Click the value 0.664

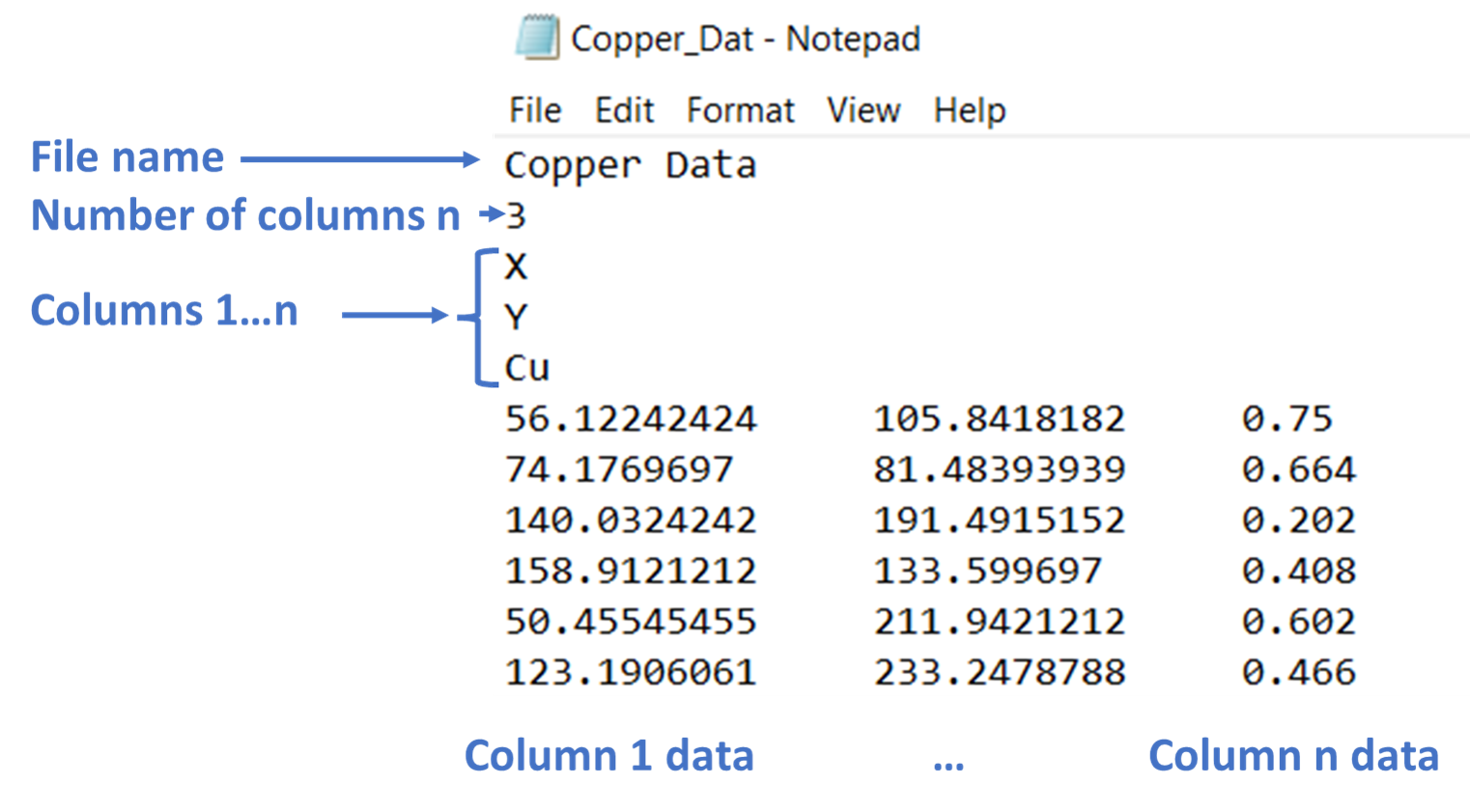click(1299, 470)
